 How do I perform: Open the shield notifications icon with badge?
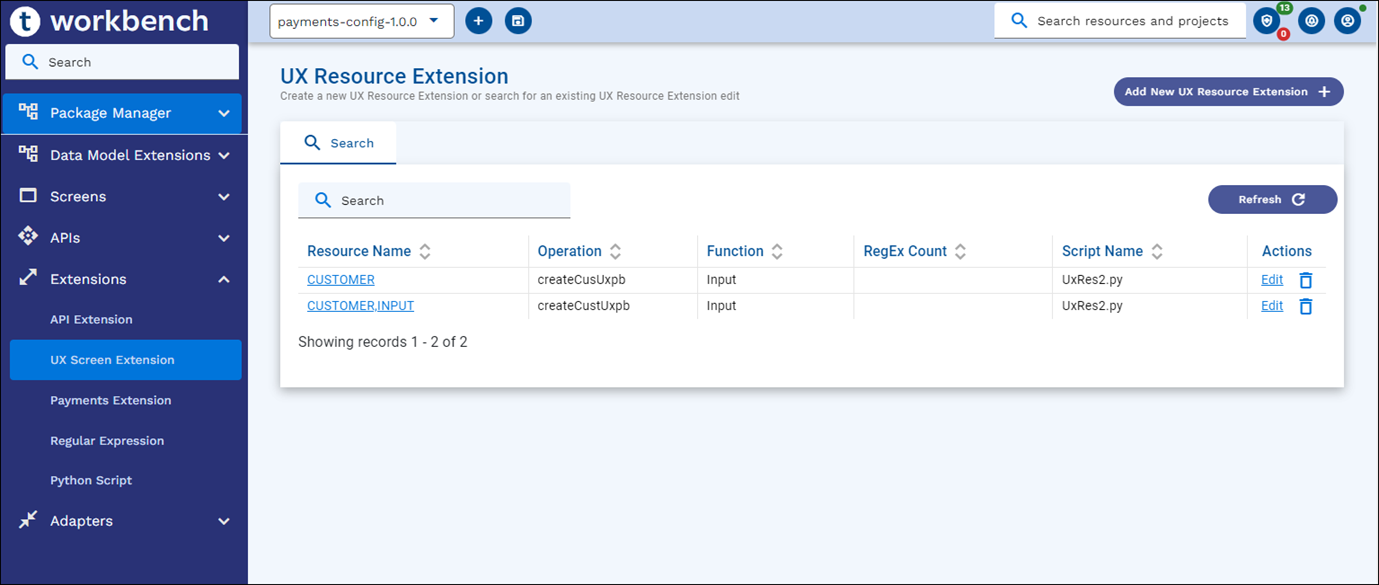pos(1268,21)
